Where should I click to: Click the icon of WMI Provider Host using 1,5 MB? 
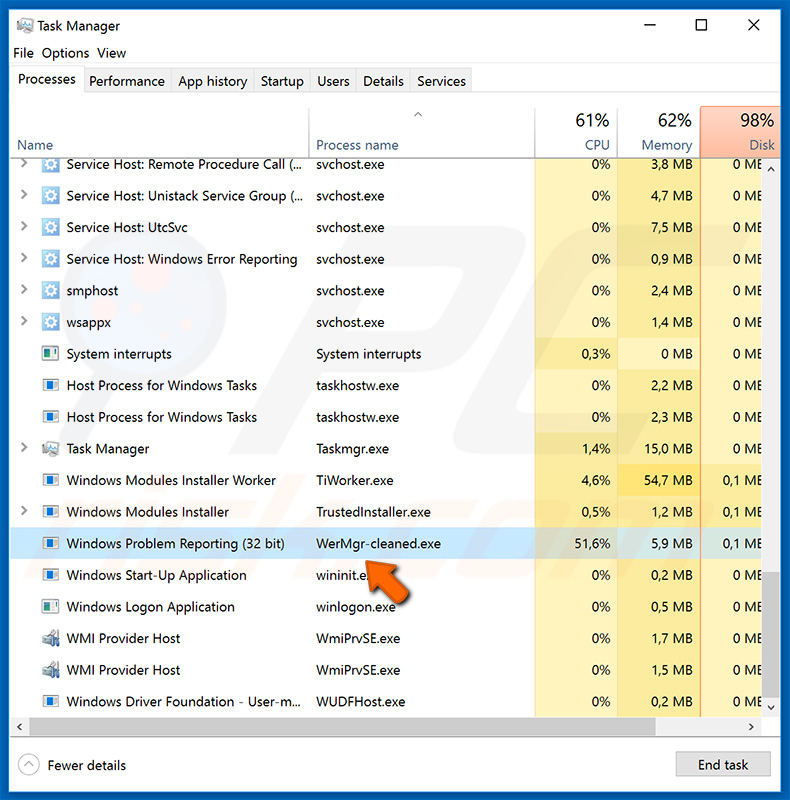50,670
